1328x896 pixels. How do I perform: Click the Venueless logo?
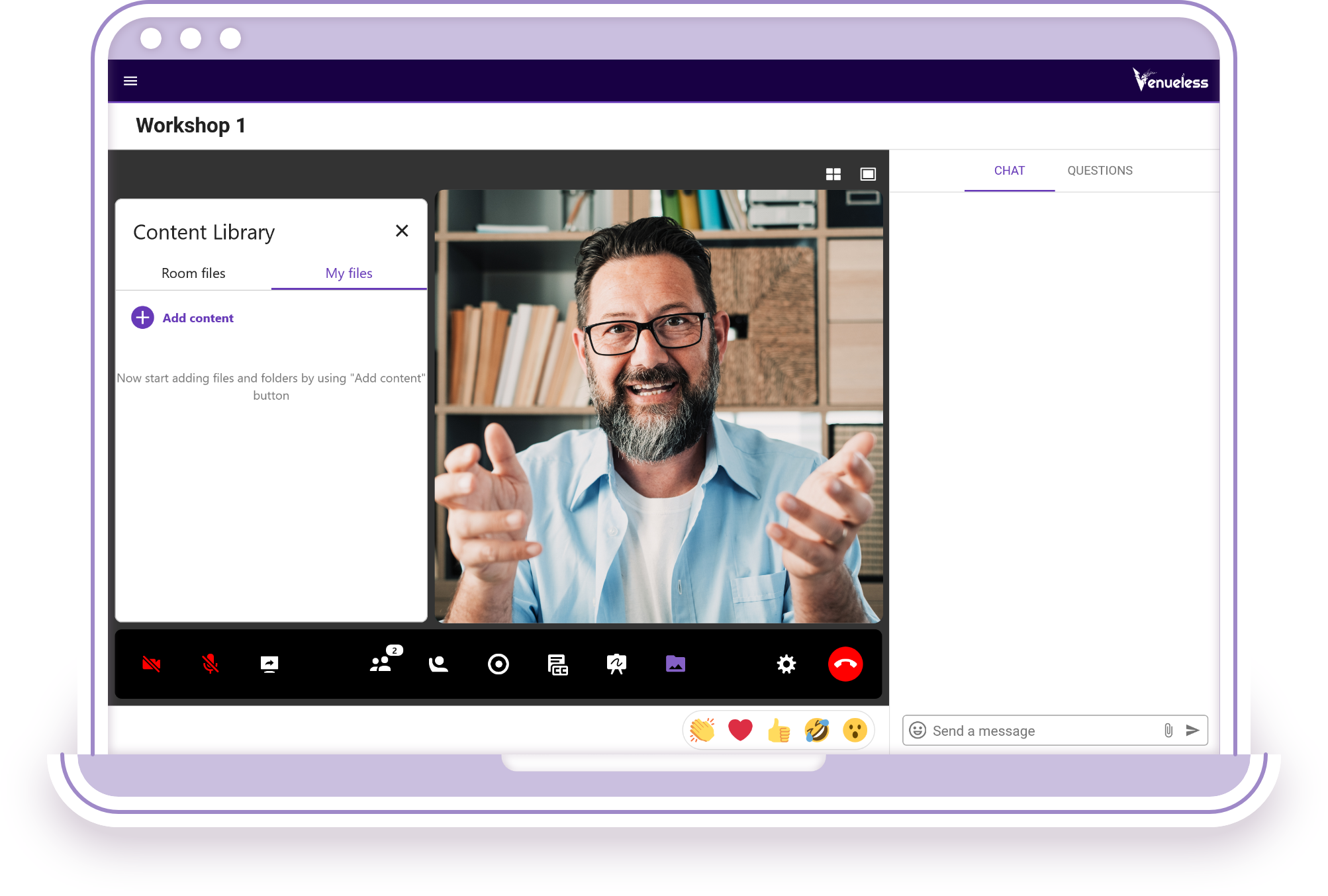point(1170,80)
